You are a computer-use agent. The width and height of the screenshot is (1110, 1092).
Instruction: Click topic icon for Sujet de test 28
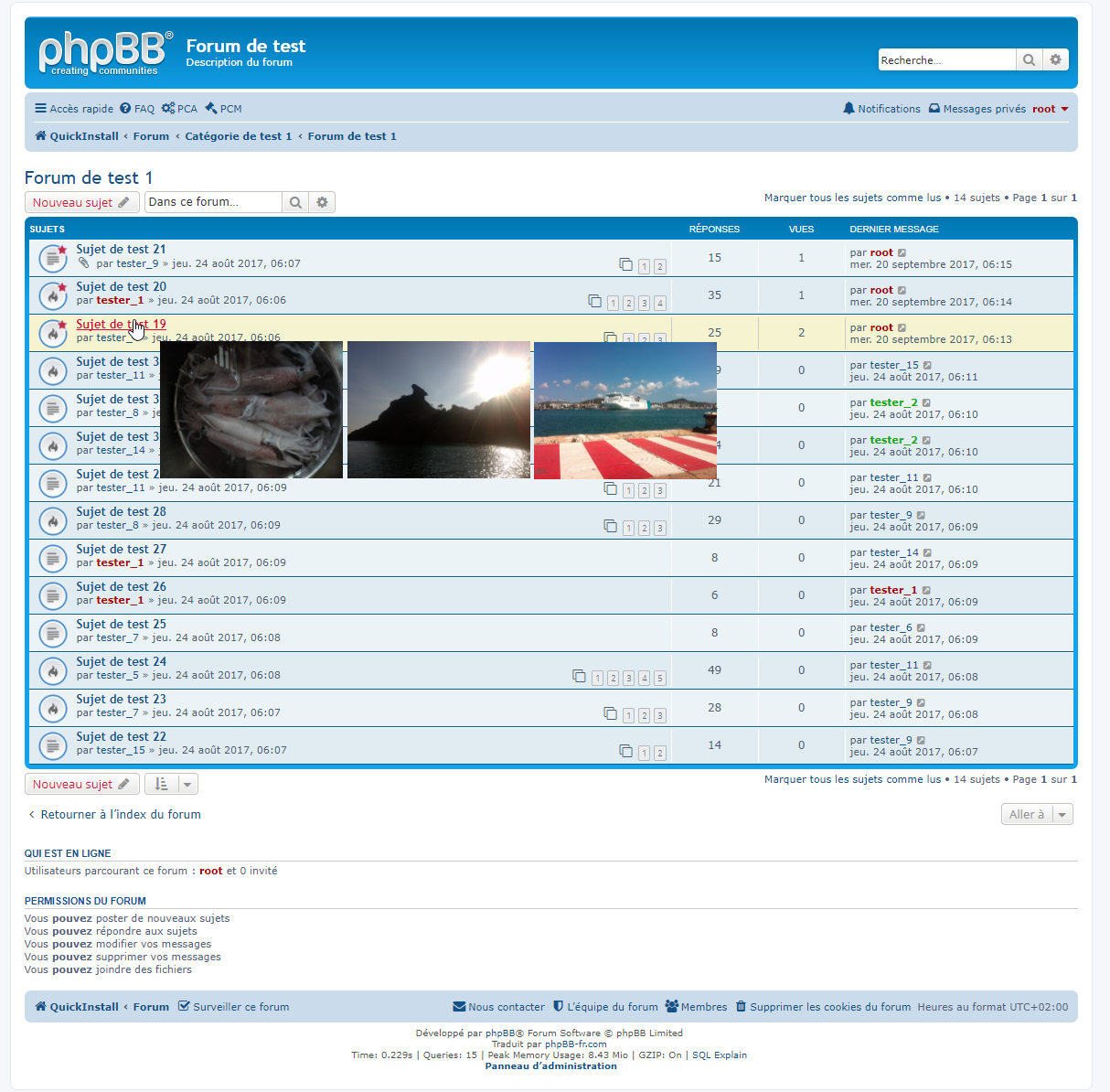(53, 521)
